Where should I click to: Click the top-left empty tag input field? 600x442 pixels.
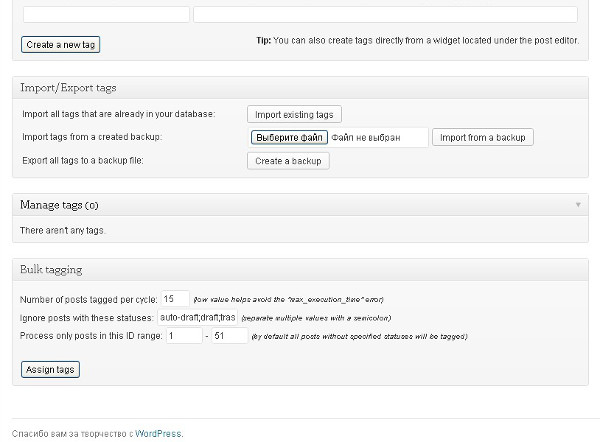pyautogui.click(x=106, y=15)
